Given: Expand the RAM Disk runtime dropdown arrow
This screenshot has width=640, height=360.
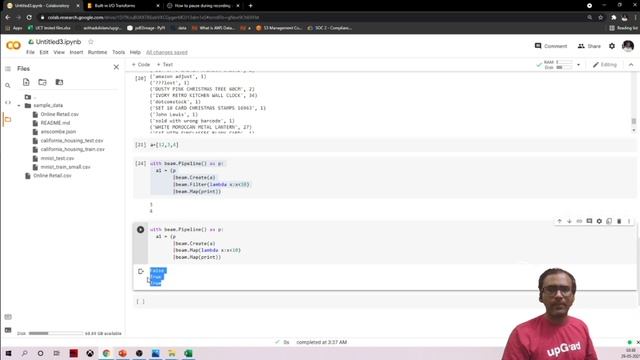Looking at the screenshot, I should (x=578, y=64).
